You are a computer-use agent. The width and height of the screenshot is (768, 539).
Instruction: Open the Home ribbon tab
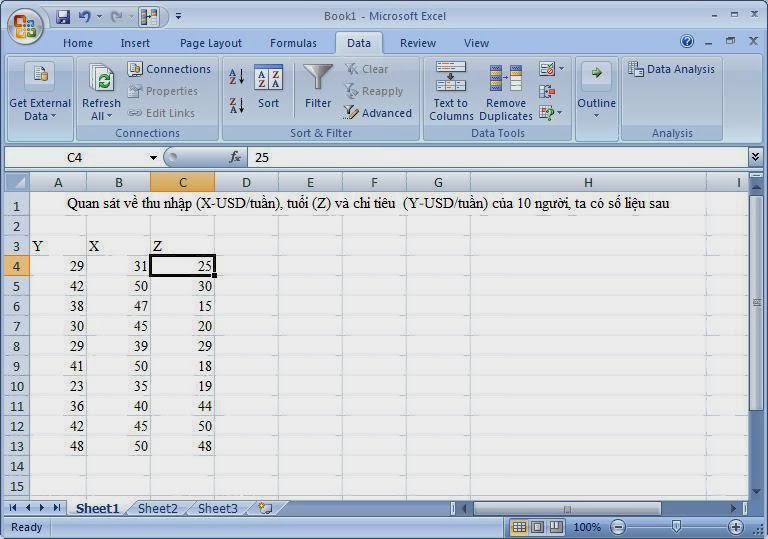coord(78,43)
